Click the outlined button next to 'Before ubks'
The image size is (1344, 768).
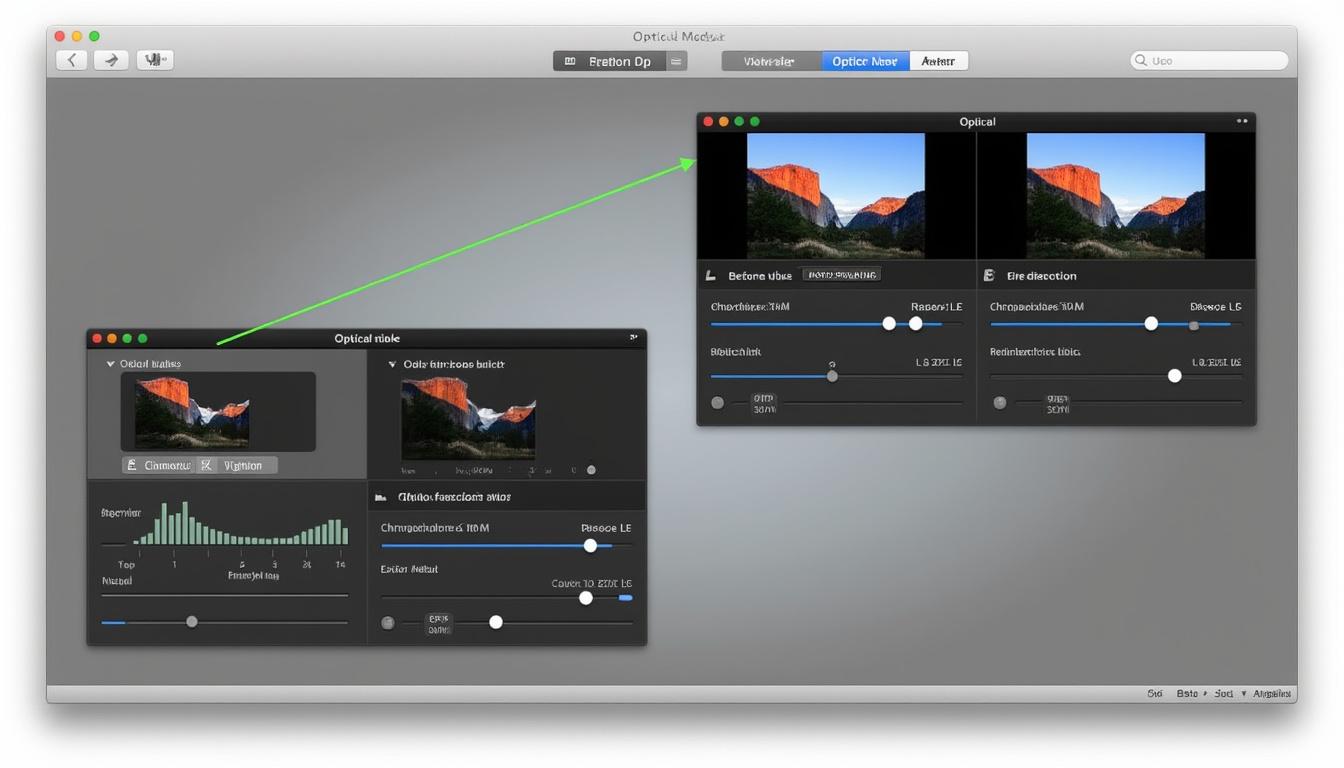(x=841, y=275)
